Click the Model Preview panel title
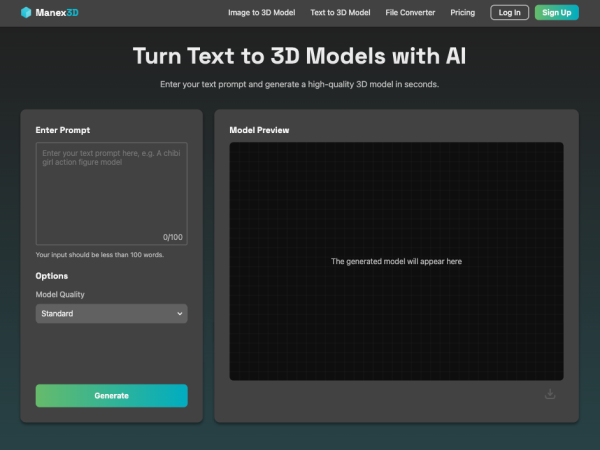This screenshot has width=600, height=450. click(x=259, y=130)
